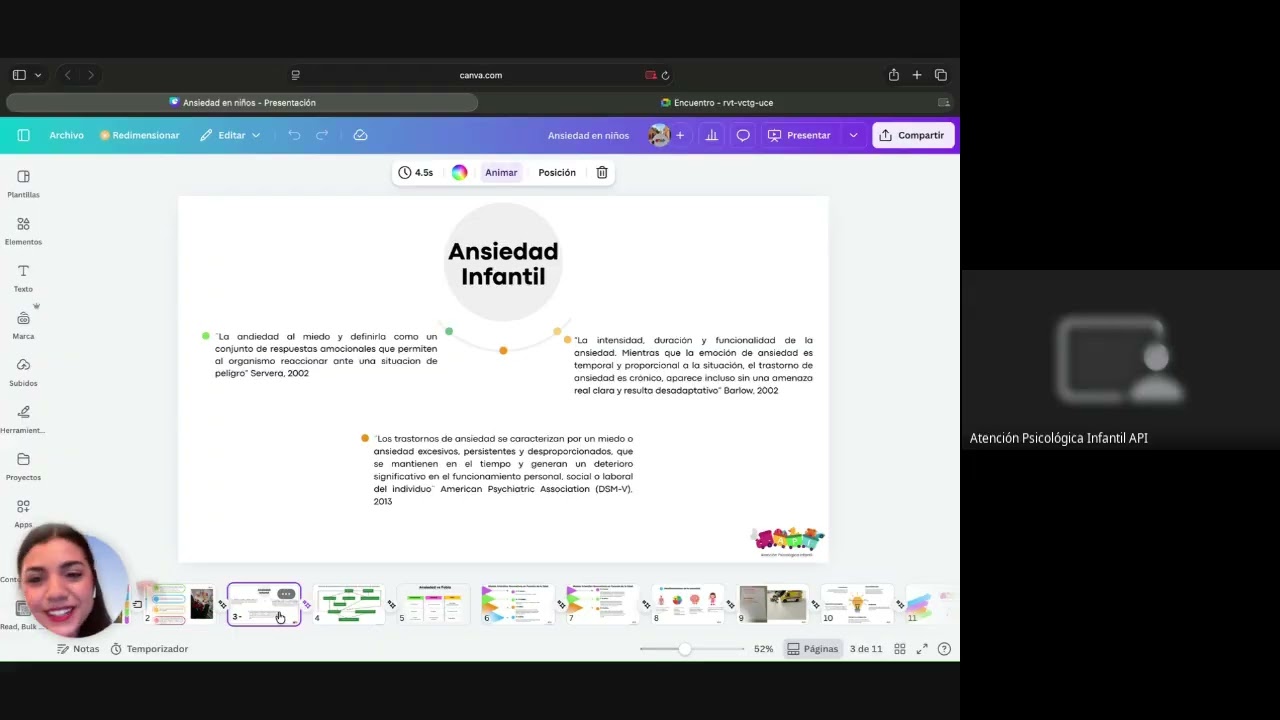Open the Subidos uploads panel
Screen dimensions: 1280x720
tap(23, 372)
